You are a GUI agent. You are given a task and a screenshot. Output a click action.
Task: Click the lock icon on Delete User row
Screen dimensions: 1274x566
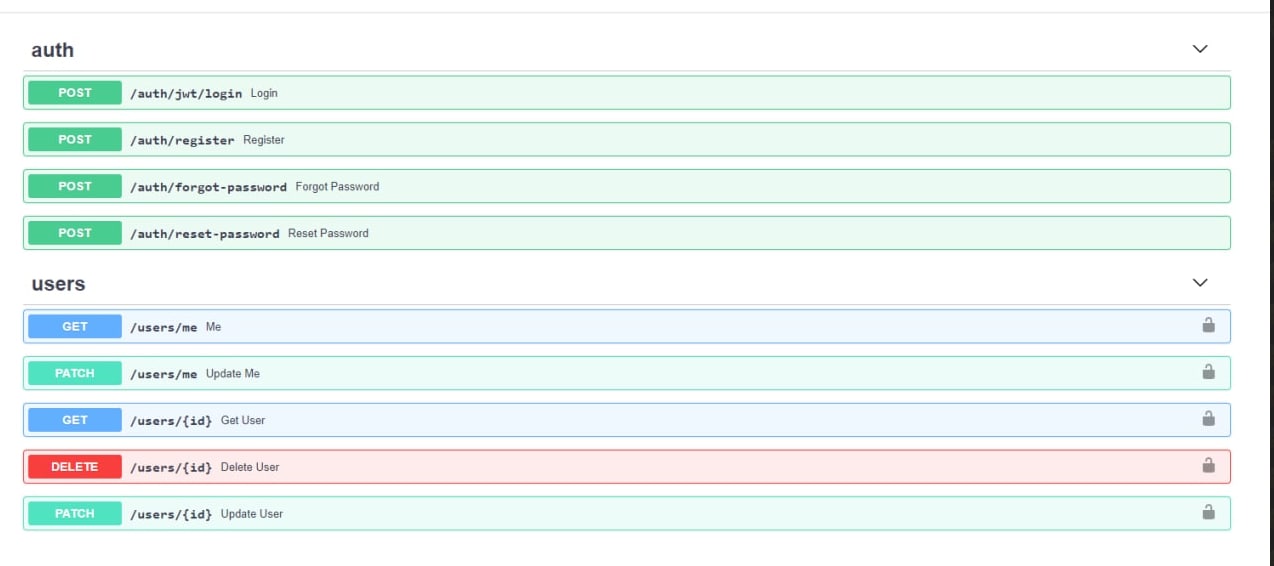[1208, 465]
